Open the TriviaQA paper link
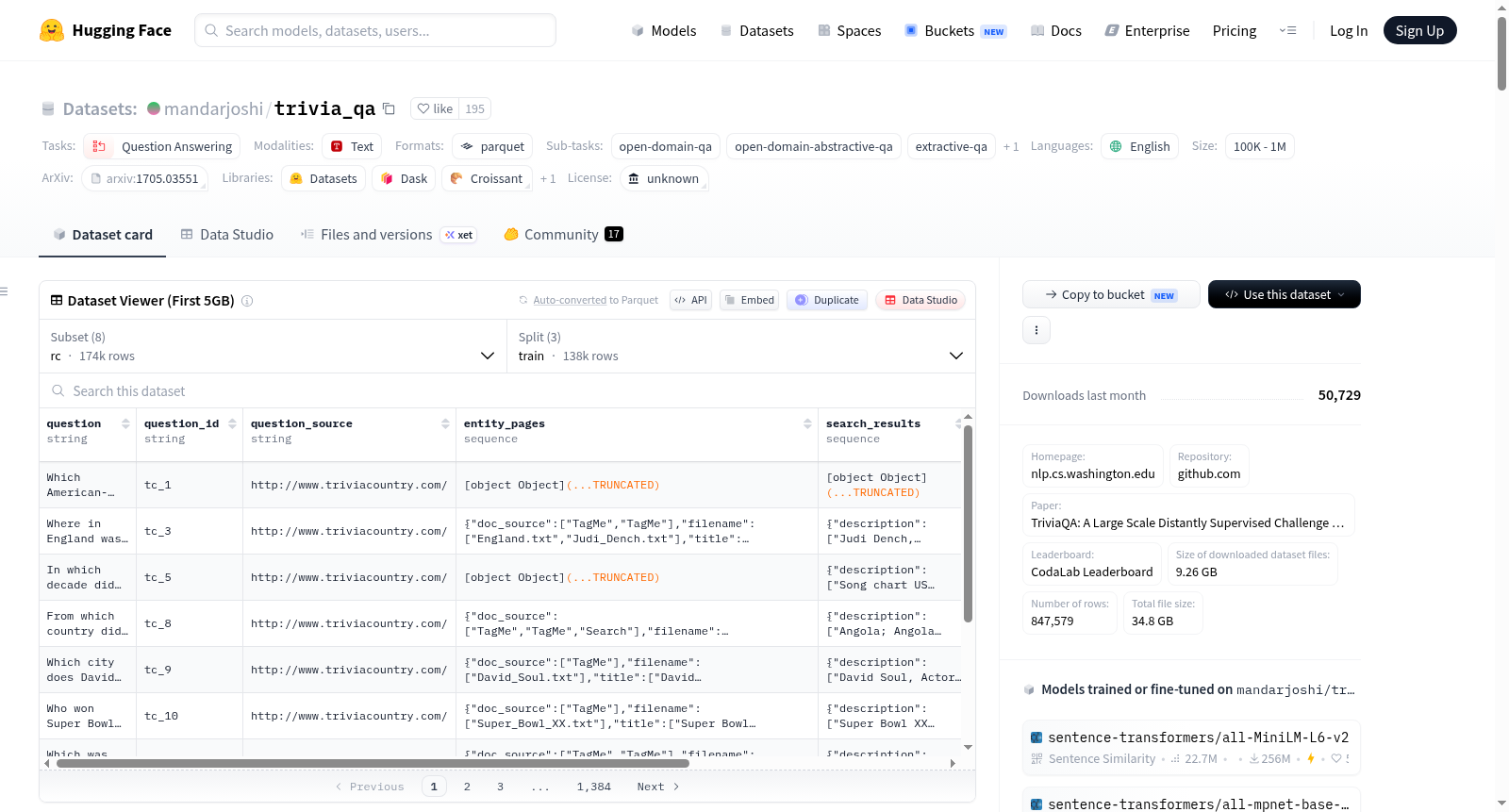Image resolution: width=1509 pixels, height=812 pixels. pos(1188,515)
